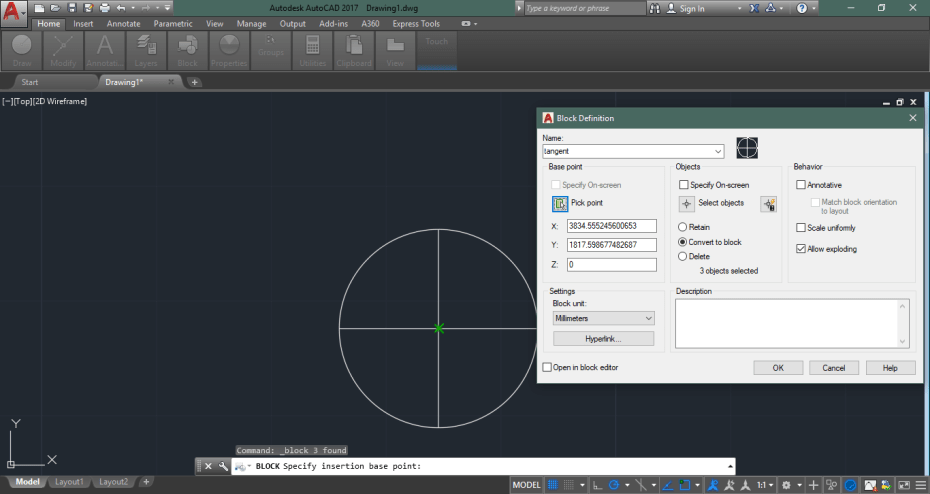Image resolution: width=930 pixels, height=494 pixels.
Task: Open Quick Select next to Select objects
Action: [768, 204]
